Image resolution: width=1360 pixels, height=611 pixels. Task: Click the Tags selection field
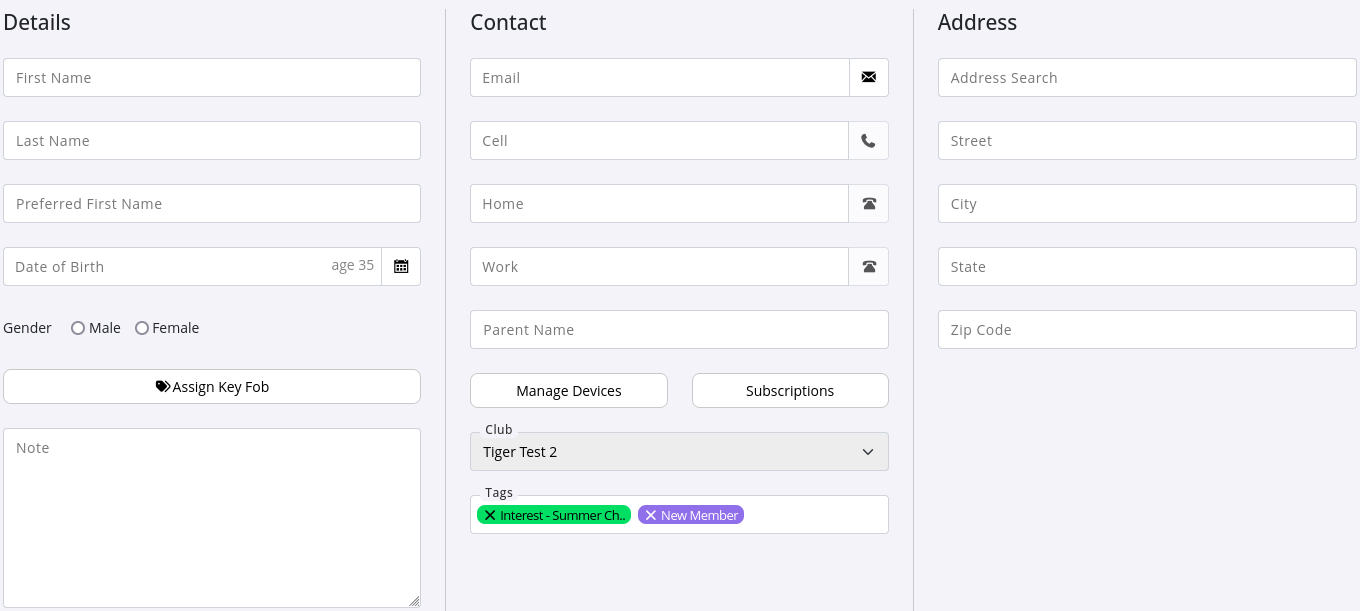coord(814,515)
